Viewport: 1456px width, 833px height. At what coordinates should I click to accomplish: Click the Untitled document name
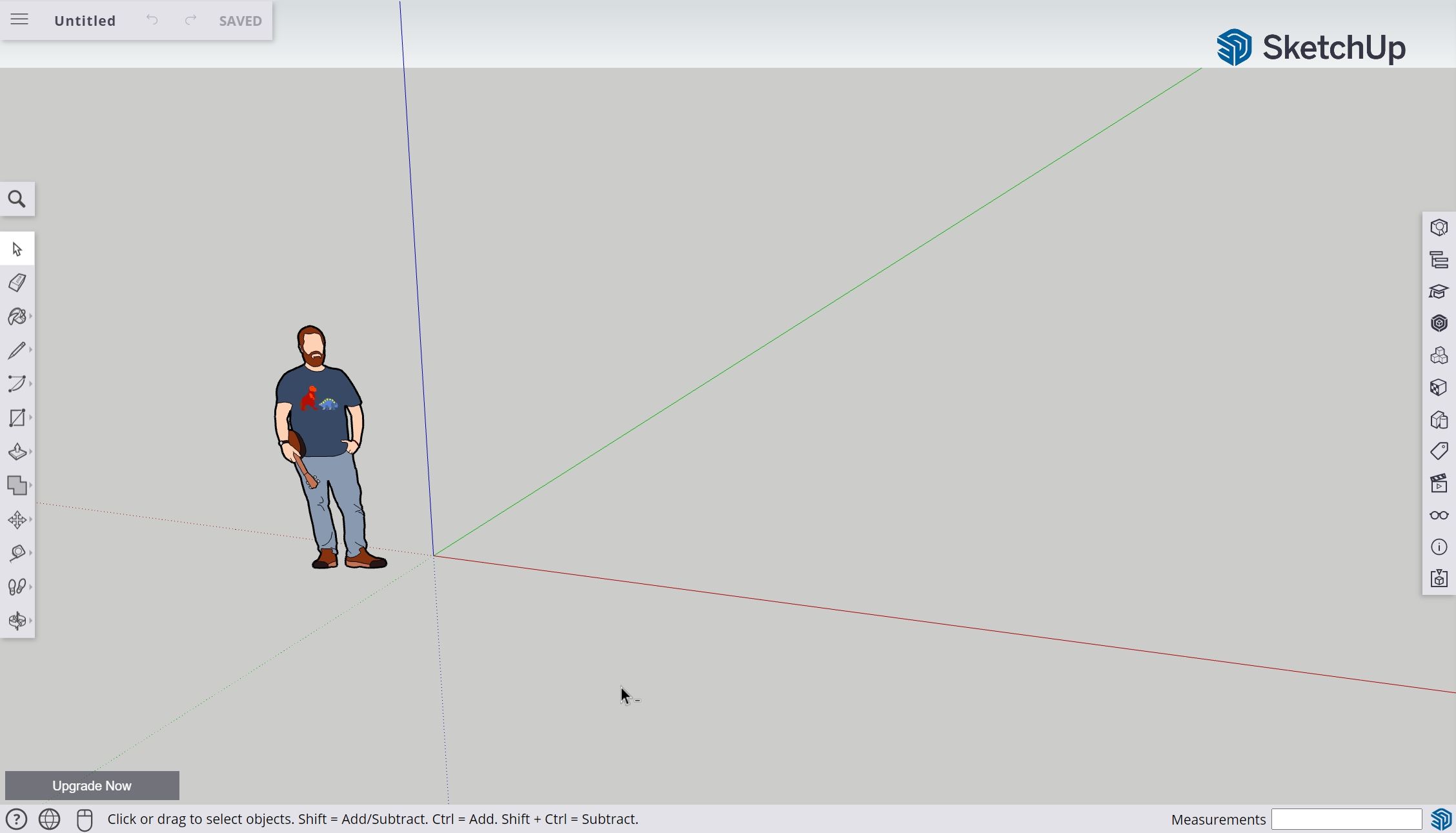84,20
